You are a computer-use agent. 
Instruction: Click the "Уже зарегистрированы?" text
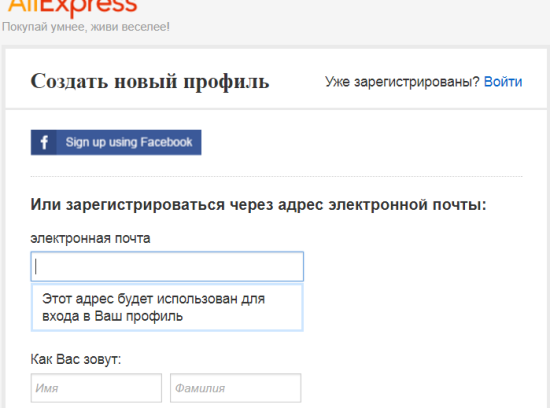[x=402, y=82]
